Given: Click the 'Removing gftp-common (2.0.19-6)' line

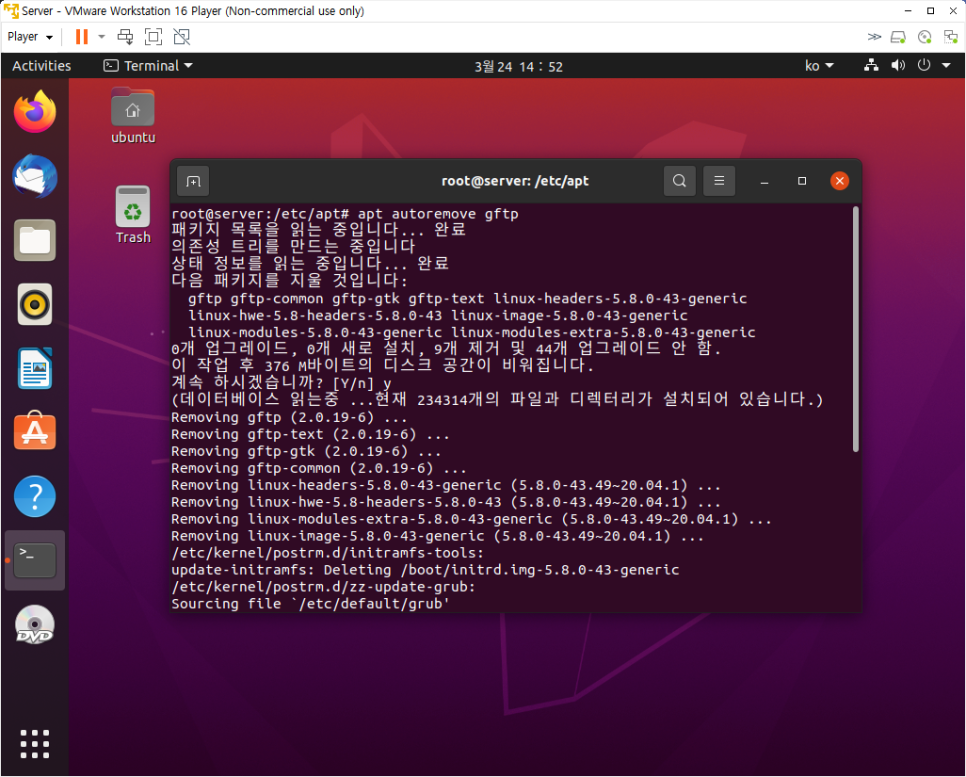Looking at the screenshot, I should [319, 468].
